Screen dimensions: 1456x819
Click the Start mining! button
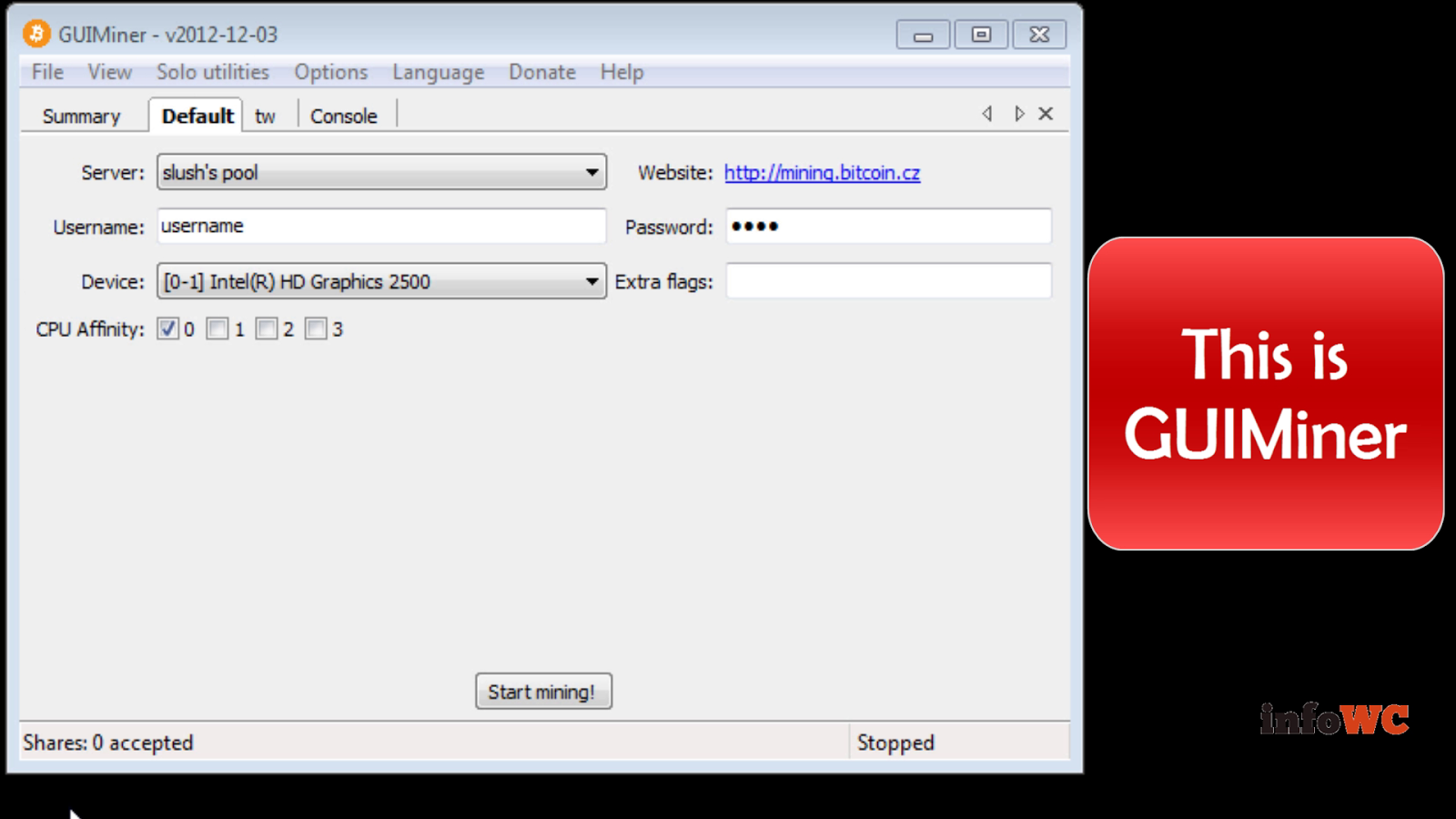[543, 692]
